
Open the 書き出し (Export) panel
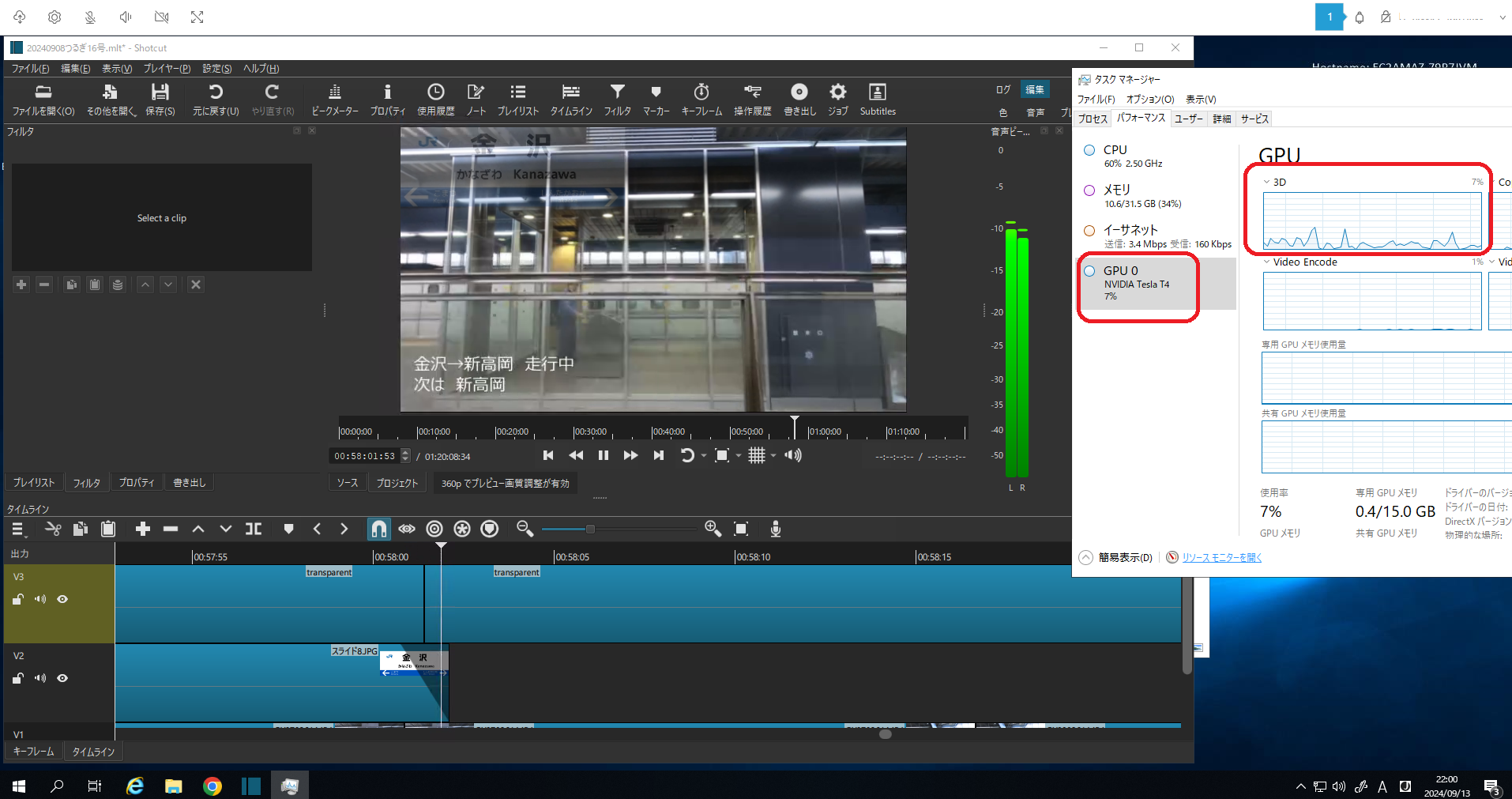799,100
